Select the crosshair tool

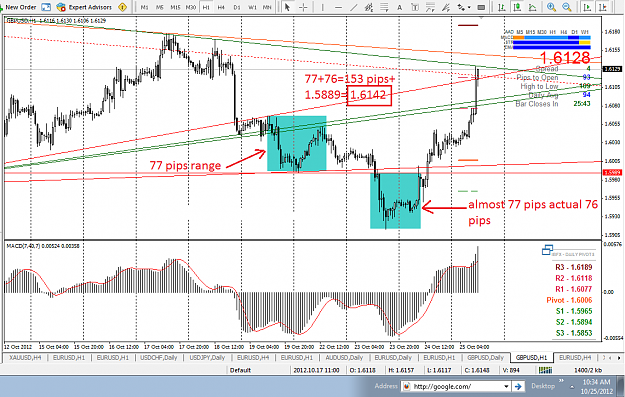click(303, 7)
